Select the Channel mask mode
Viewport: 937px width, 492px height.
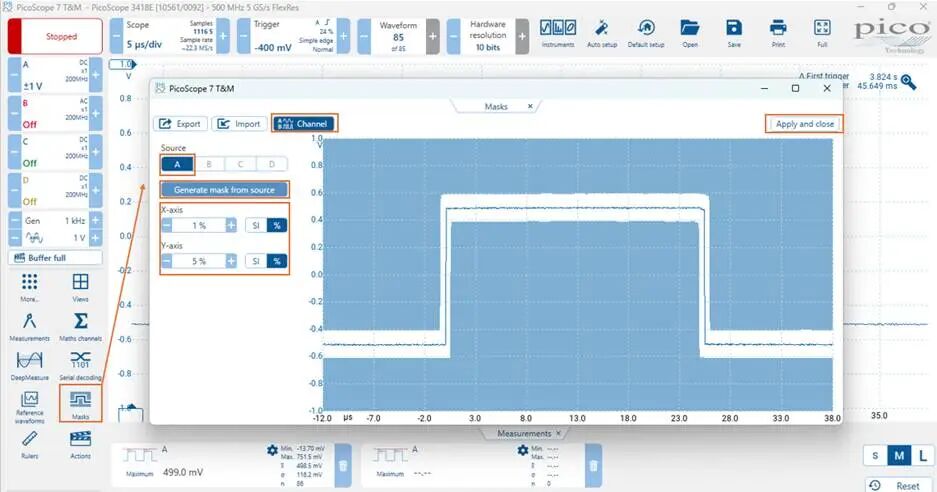[x=304, y=124]
